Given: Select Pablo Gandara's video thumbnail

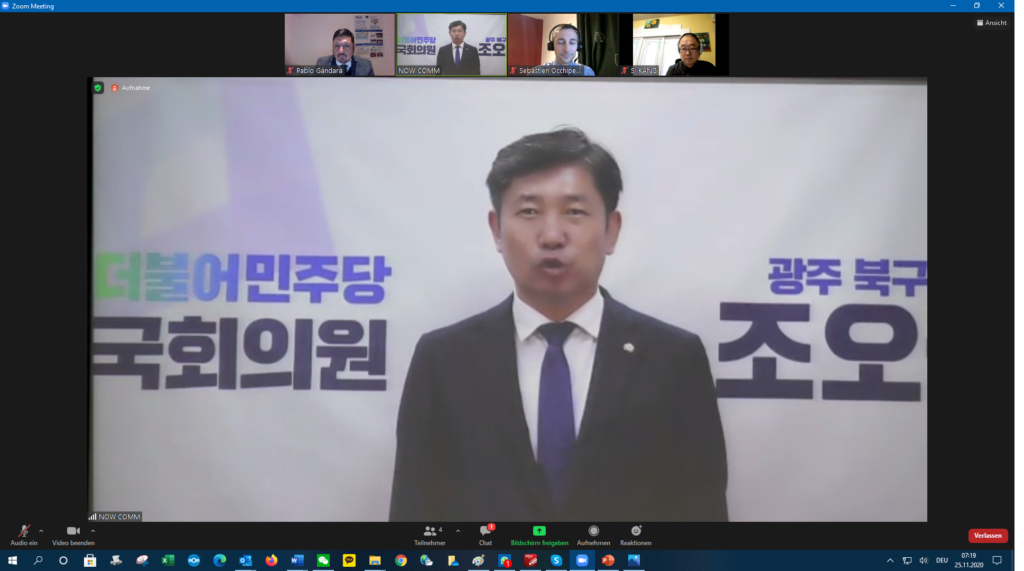Looking at the screenshot, I should 340,45.
